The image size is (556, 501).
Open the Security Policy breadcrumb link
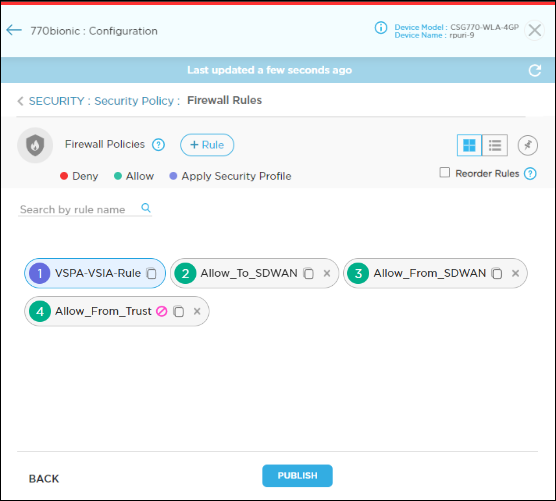(x=134, y=101)
